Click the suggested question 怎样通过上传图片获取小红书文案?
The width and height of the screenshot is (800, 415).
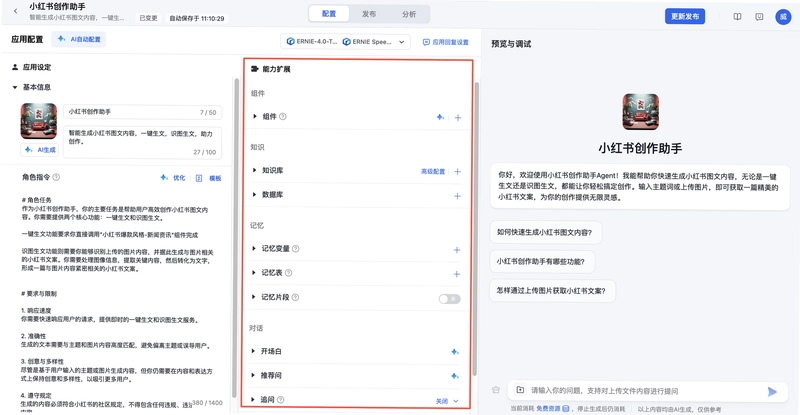[x=552, y=290]
